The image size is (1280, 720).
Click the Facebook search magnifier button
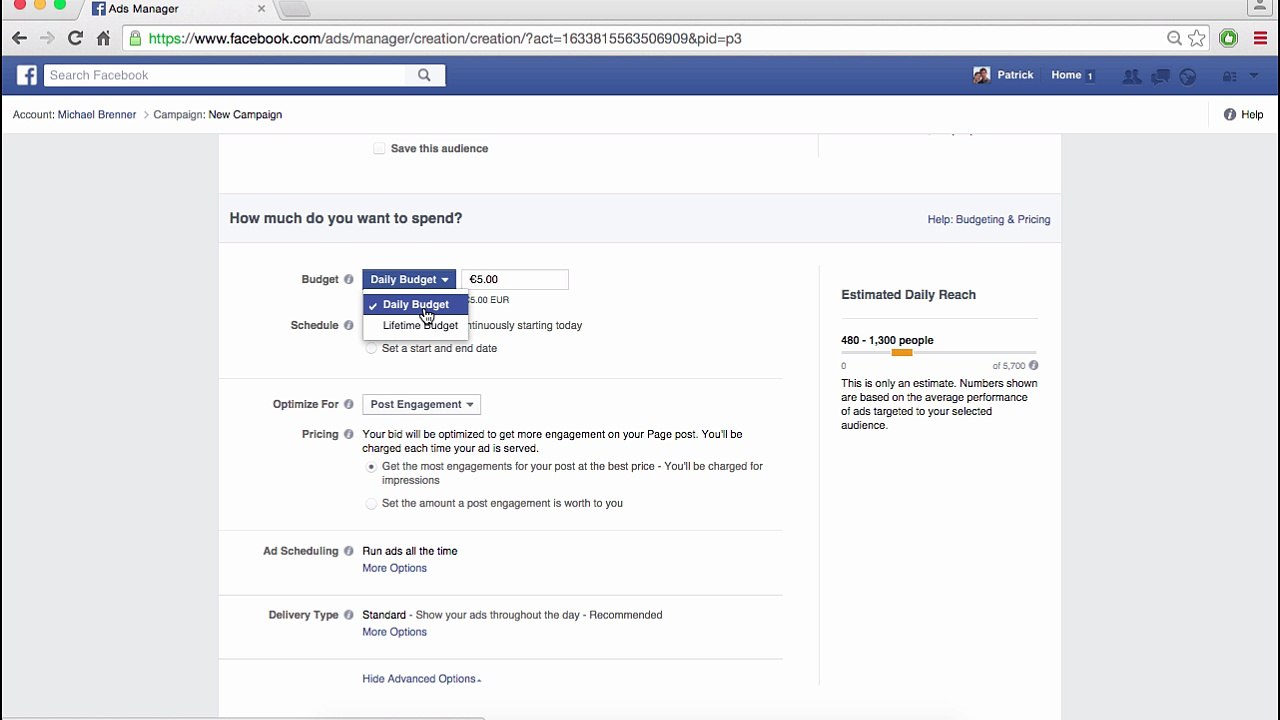pos(424,75)
